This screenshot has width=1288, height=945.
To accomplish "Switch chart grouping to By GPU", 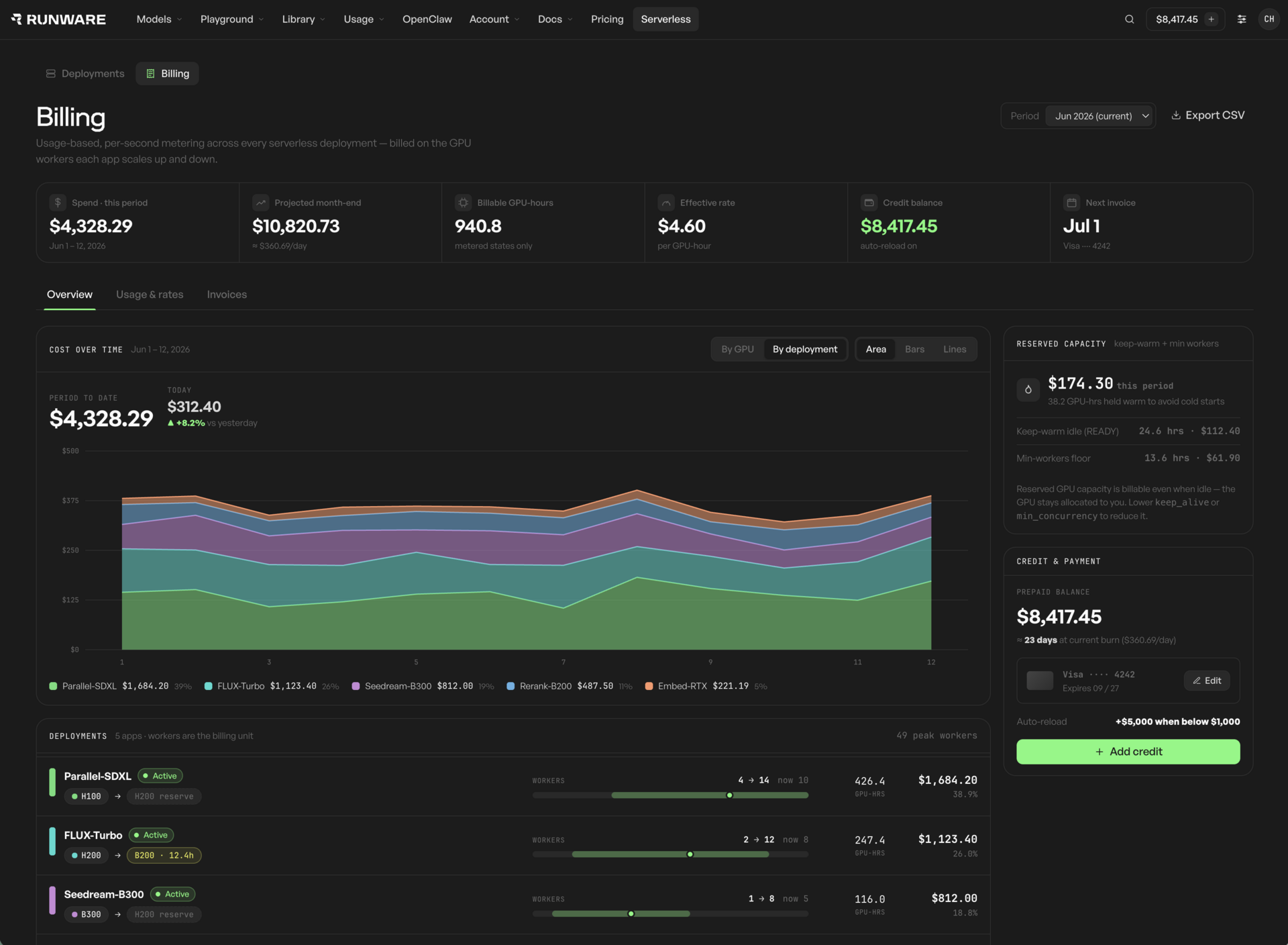I will tap(737, 349).
